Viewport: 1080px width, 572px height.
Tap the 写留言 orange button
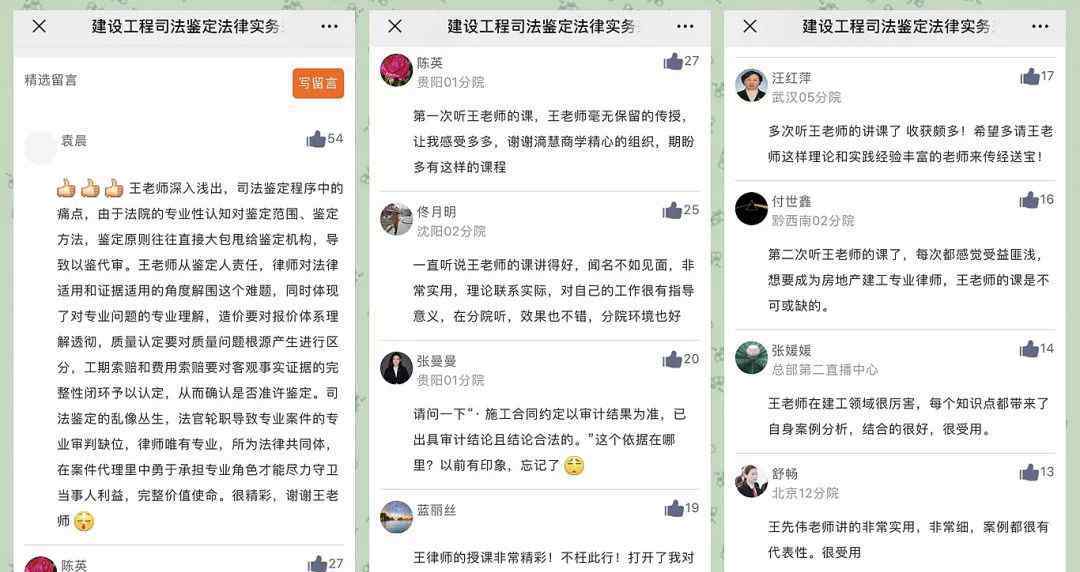click(x=318, y=83)
